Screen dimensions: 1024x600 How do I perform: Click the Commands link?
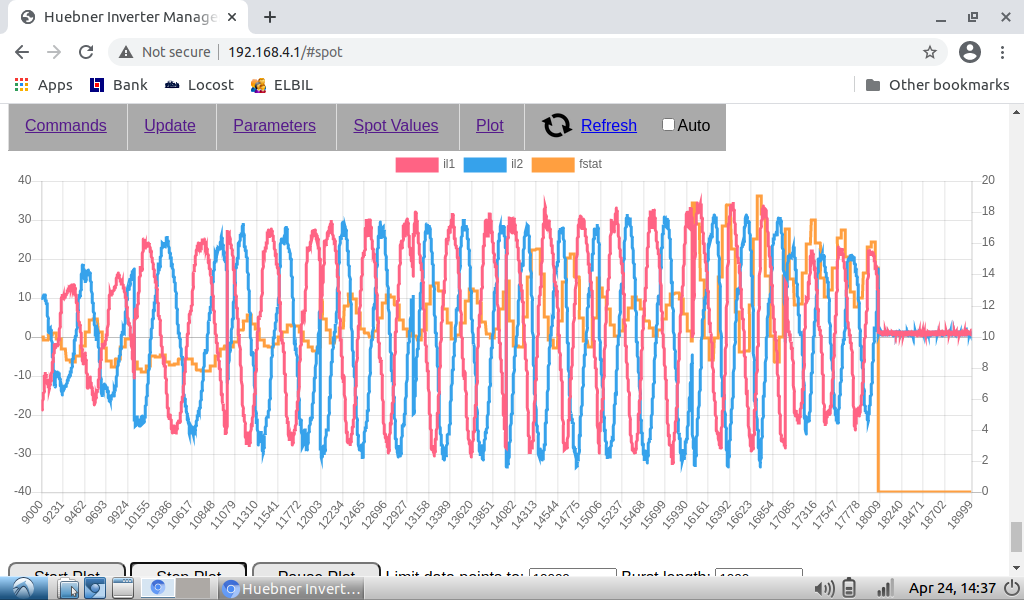click(x=66, y=125)
